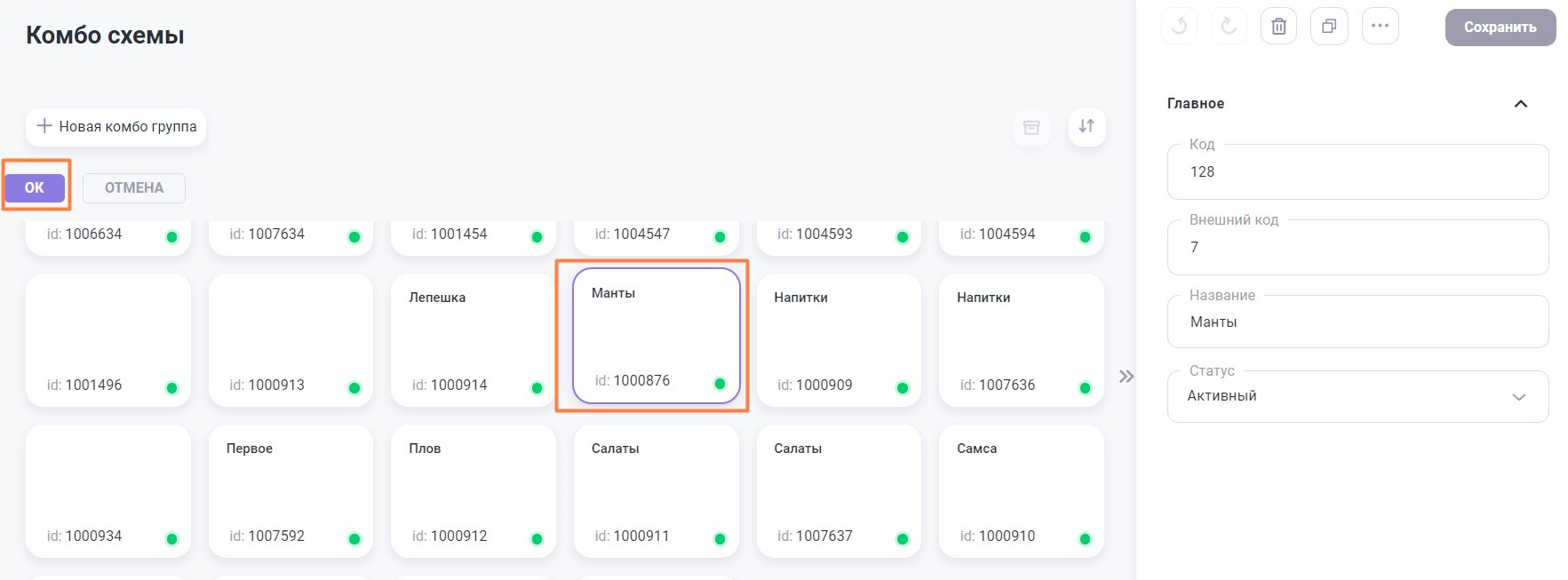Click the ОТМЕНА button
This screenshot has height=580, width=1568.
click(x=134, y=188)
